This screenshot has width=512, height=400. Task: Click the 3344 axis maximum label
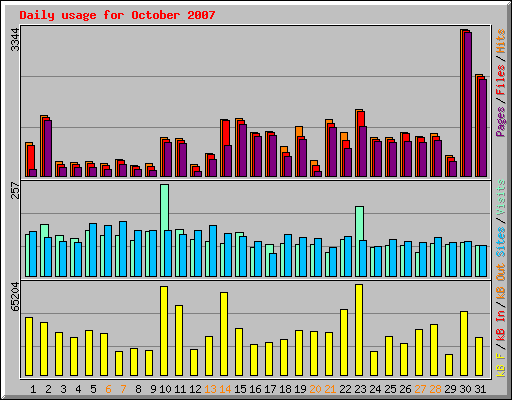[15, 40]
